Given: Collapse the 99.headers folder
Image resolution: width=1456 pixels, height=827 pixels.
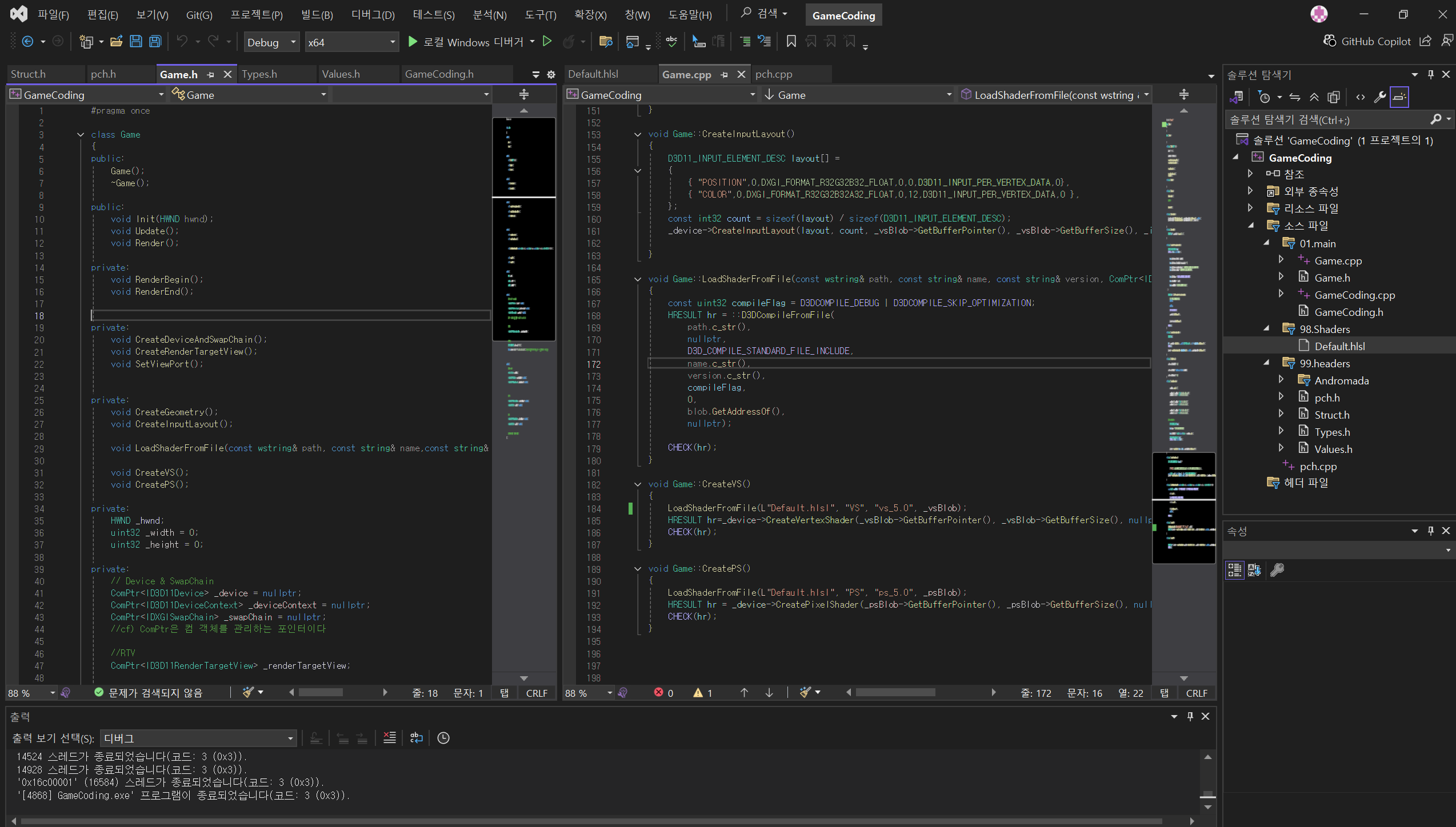Looking at the screenshot, I should click(x=1267, y=363).
